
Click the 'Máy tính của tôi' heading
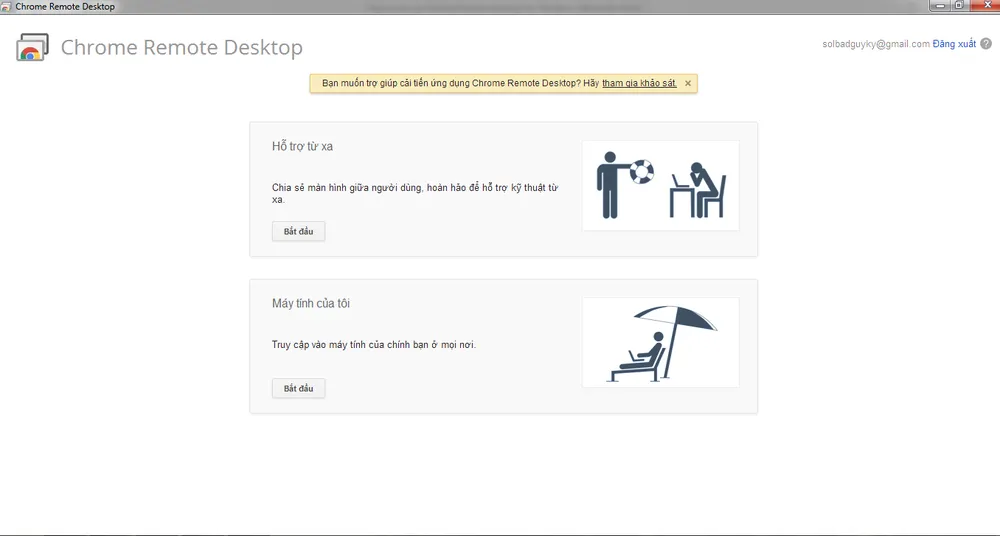[311, 303]
